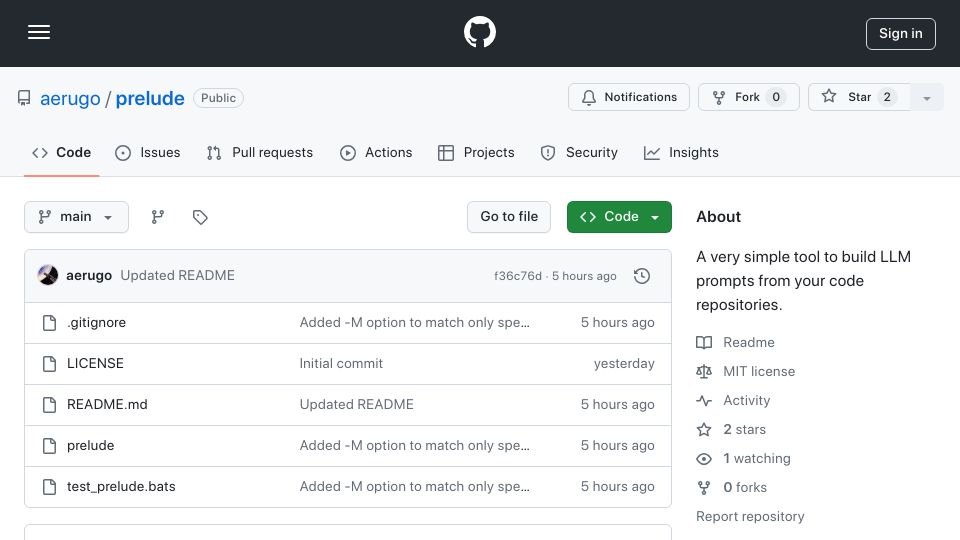Screen dimensions: 960x540
Task: Open the Insights tab
Action: (x=681, y=152)
